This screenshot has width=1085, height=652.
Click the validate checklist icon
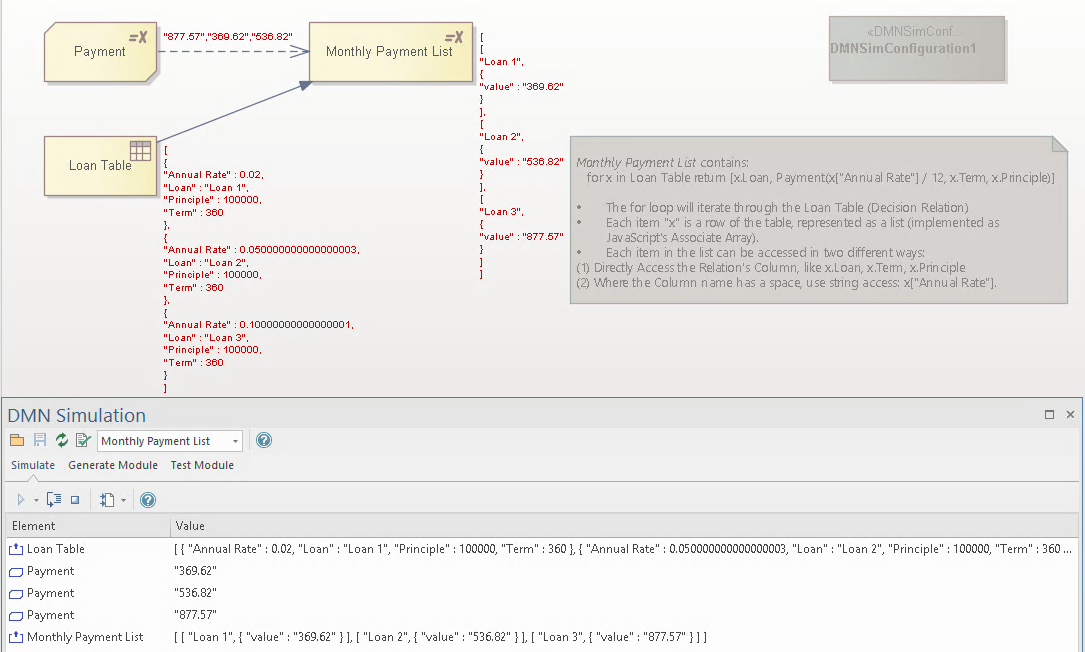83,441
